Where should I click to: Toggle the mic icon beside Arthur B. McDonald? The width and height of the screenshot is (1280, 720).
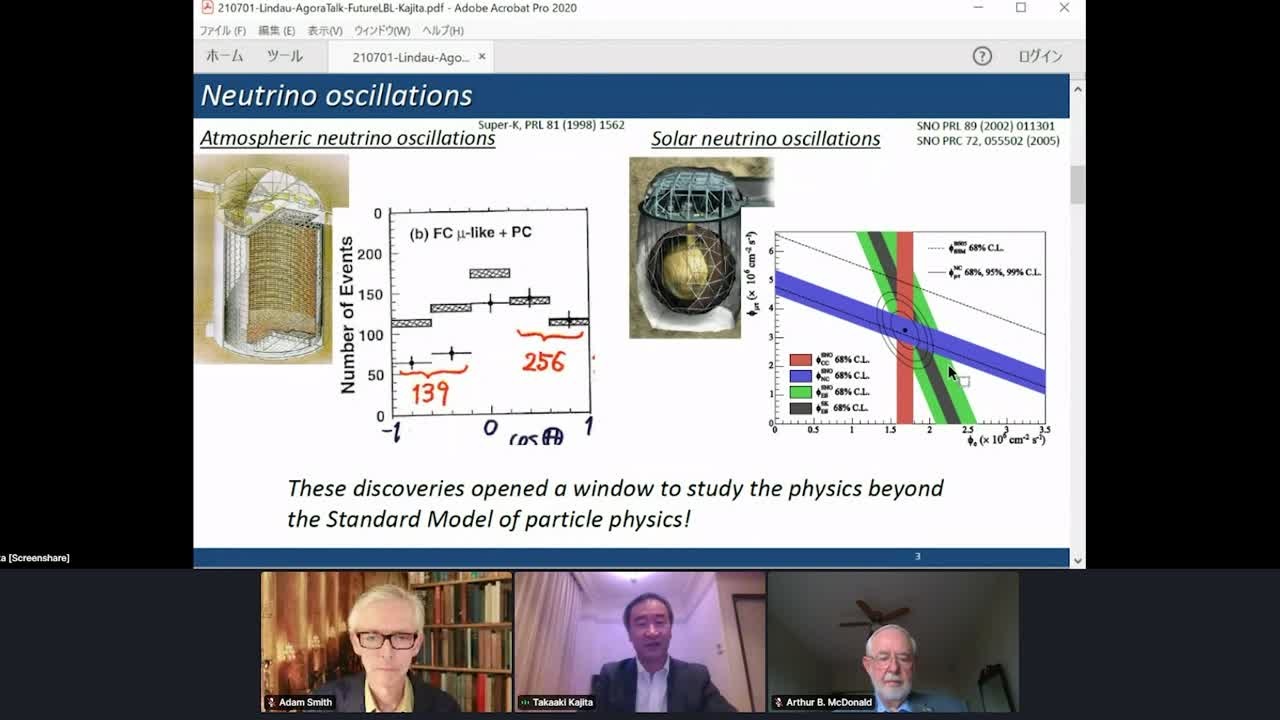pos(777,702)
